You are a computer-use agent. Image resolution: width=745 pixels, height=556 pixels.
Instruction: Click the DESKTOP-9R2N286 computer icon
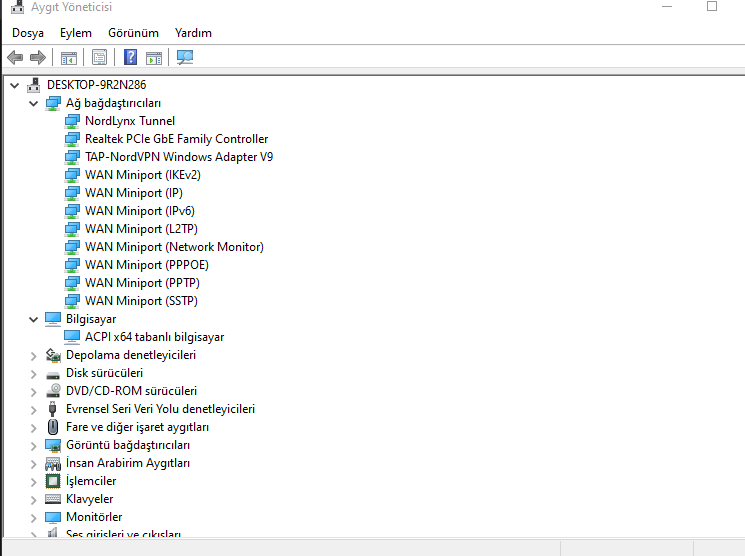[x=34, y=85]
